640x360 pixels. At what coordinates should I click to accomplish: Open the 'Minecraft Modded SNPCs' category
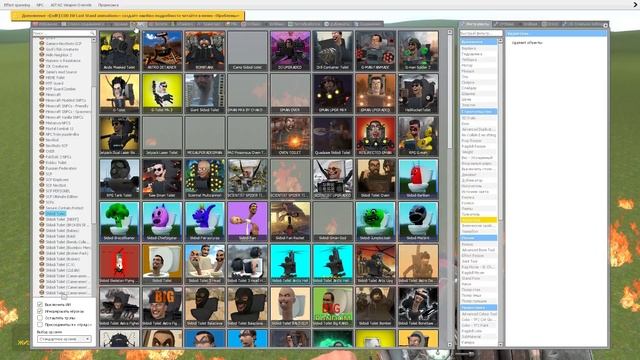65,100
